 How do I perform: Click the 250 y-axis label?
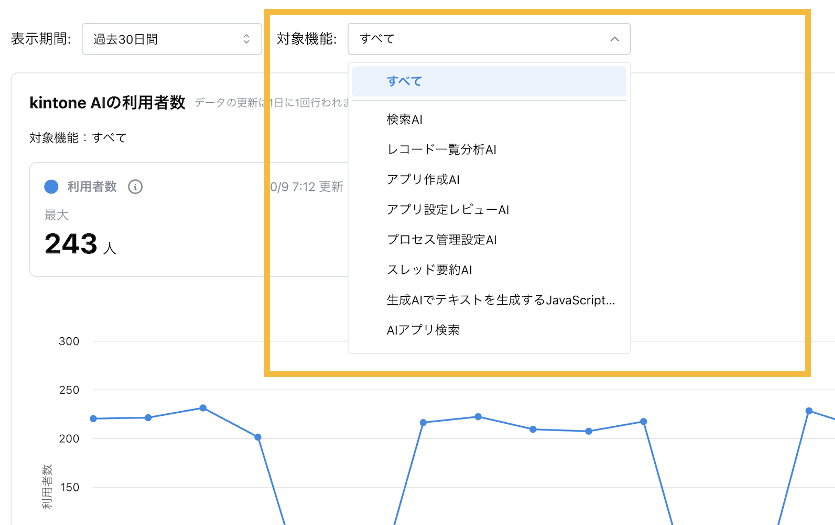(x=69, y=390)
